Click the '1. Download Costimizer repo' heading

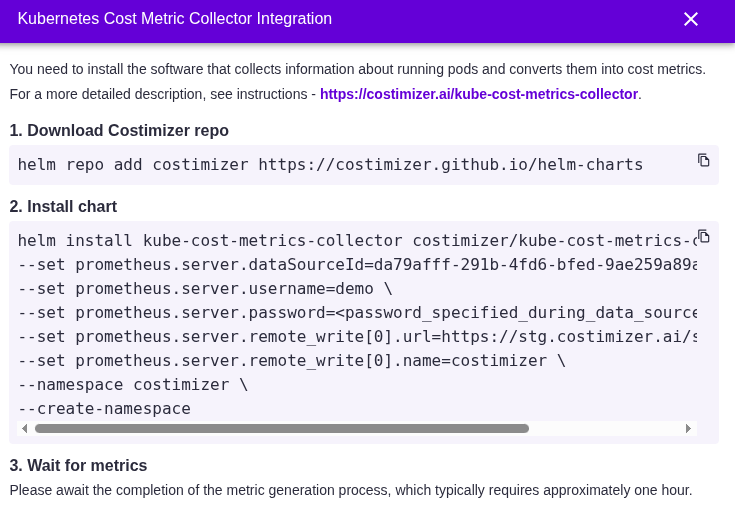pos(119,130)
